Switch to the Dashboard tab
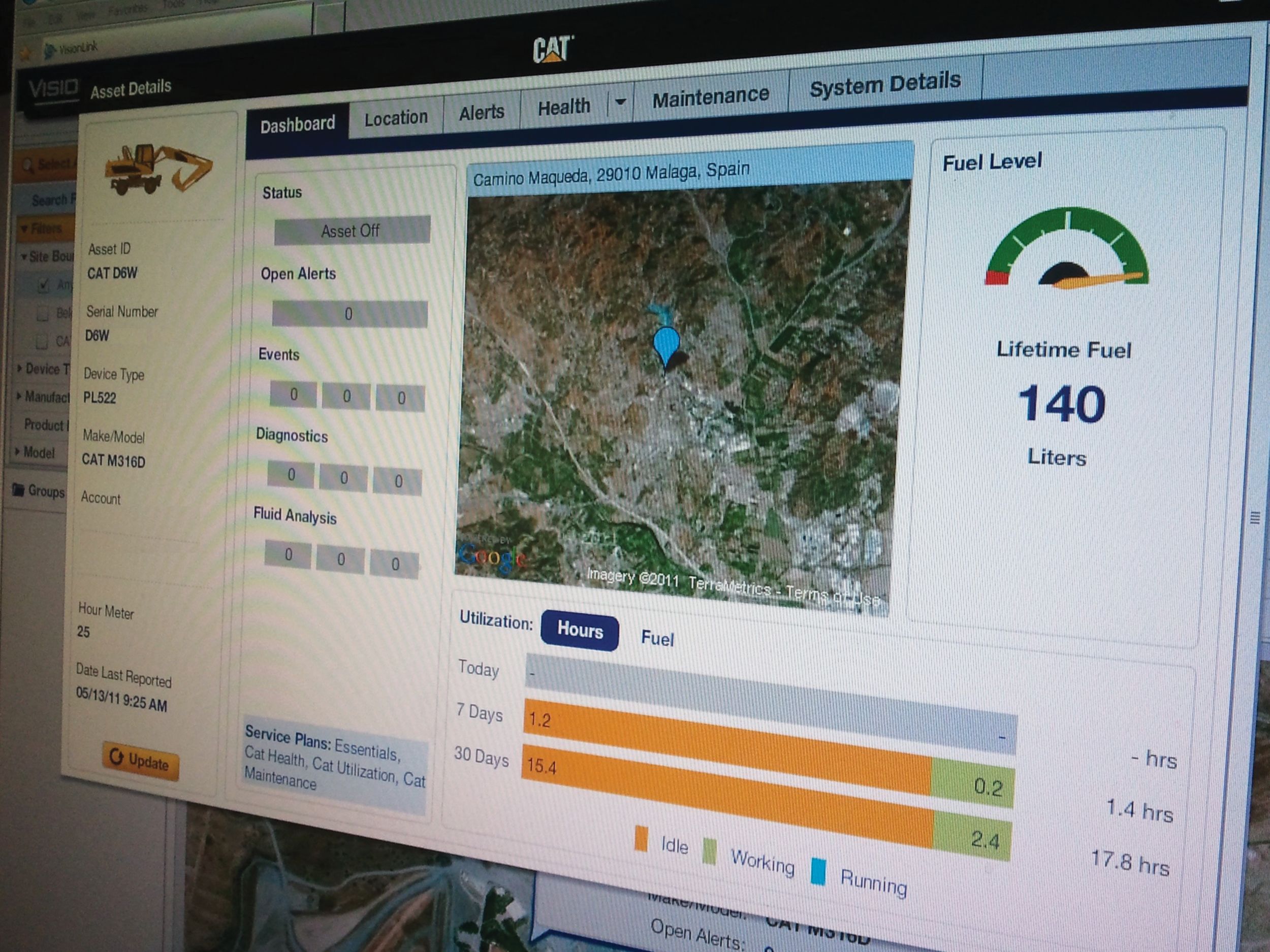 (297, 124)
